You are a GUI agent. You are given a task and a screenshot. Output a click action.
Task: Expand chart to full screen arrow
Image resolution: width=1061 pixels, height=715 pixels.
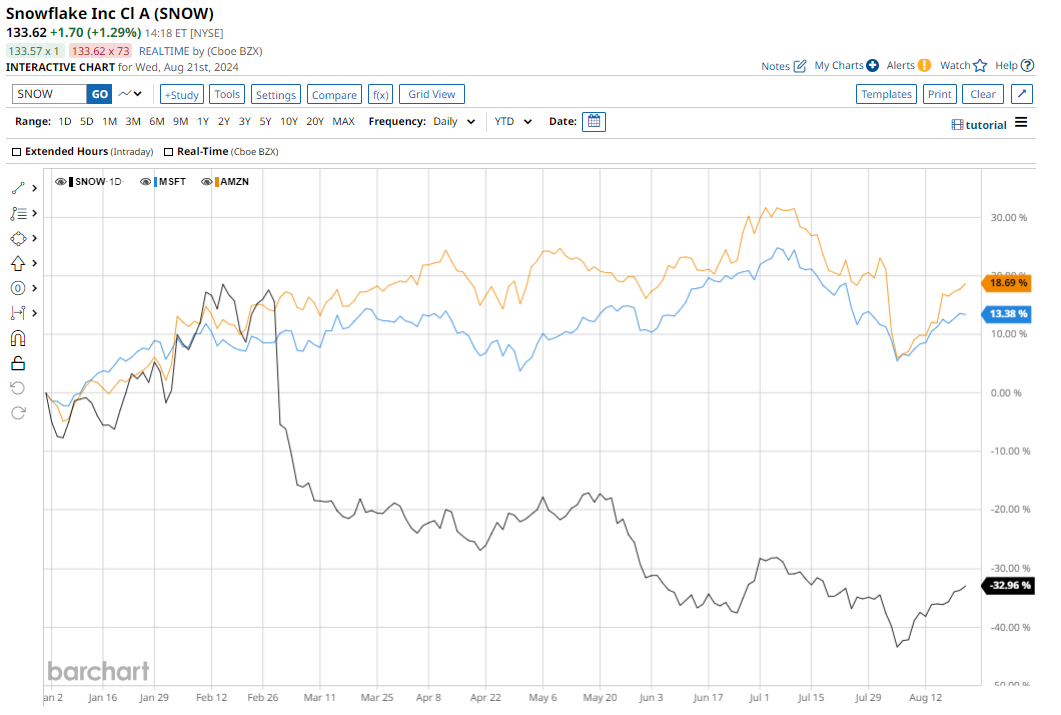(x=1022, y=94)
